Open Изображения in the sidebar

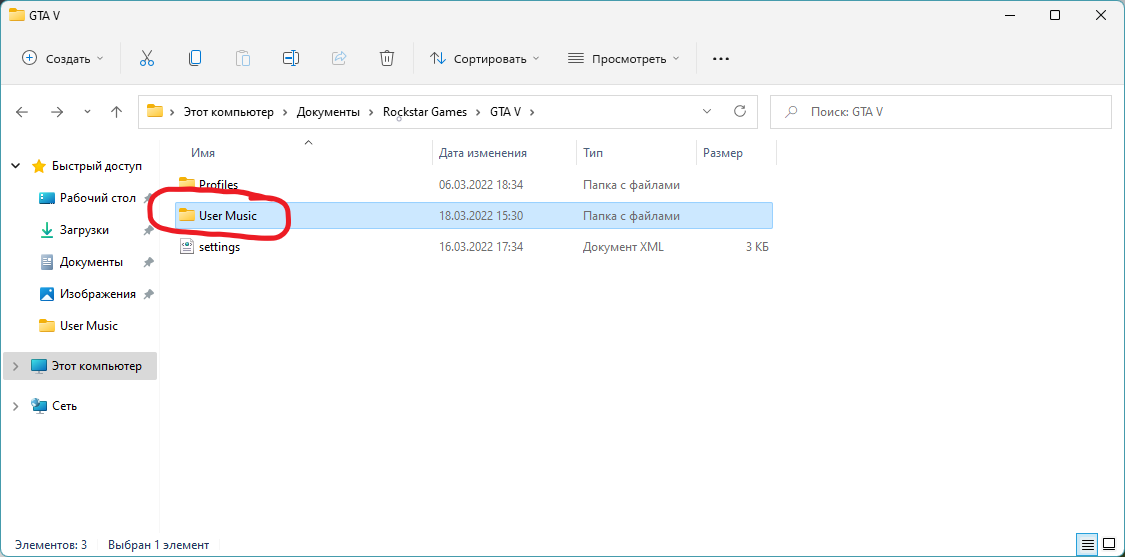98,294
